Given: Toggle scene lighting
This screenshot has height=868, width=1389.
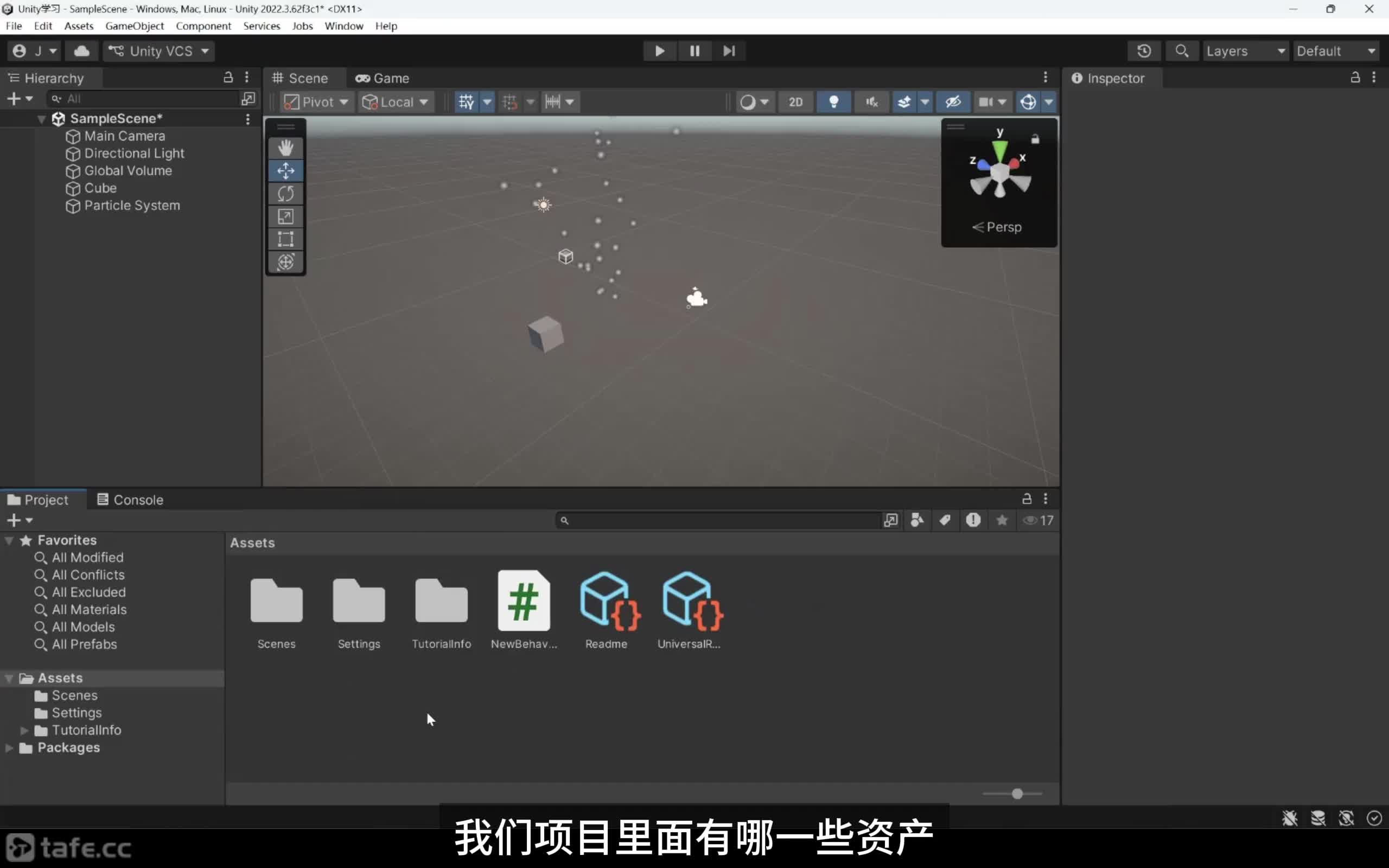Looking at the screenshot, I should 833,102.
